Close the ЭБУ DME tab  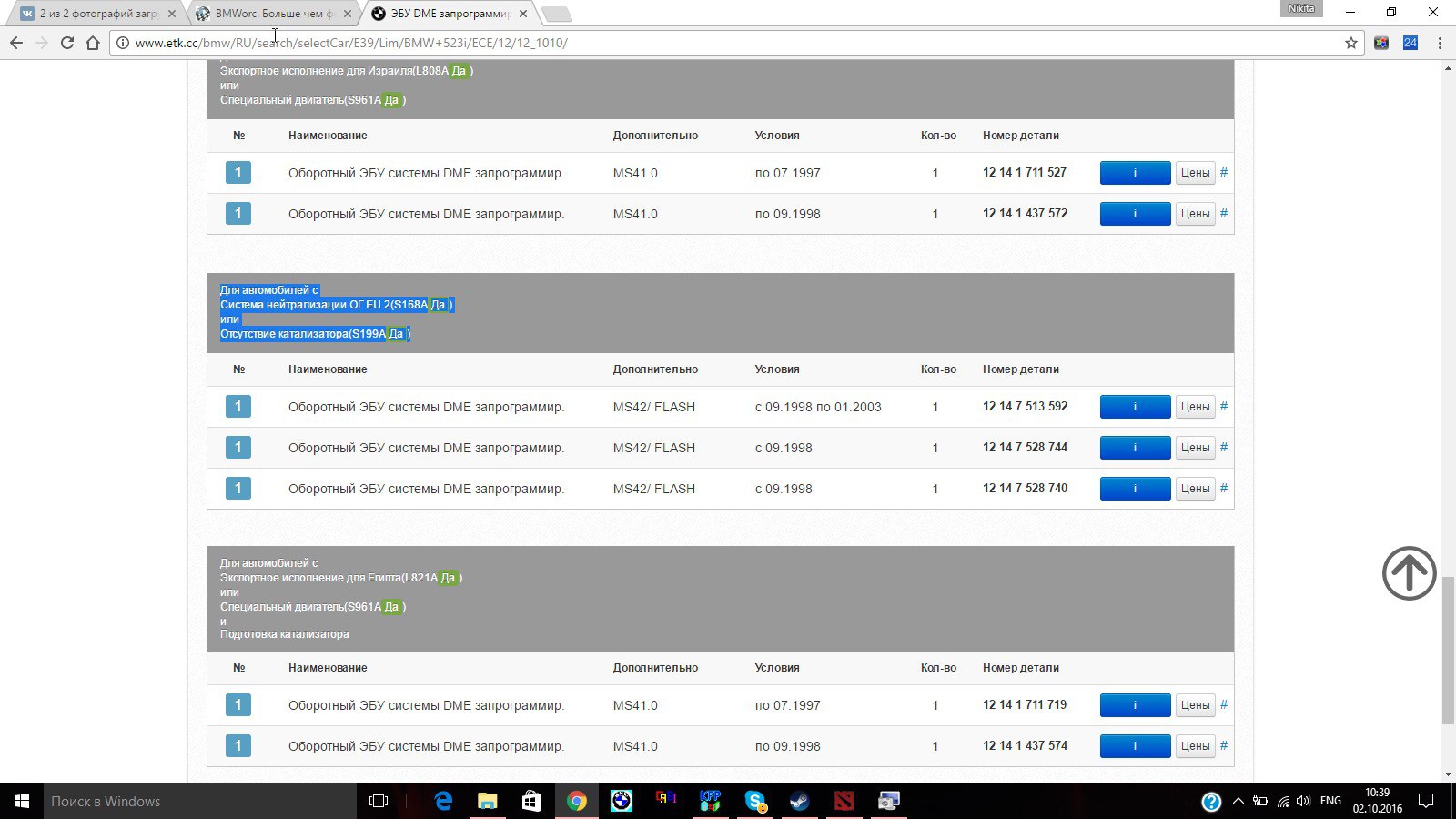click(523, 14)
